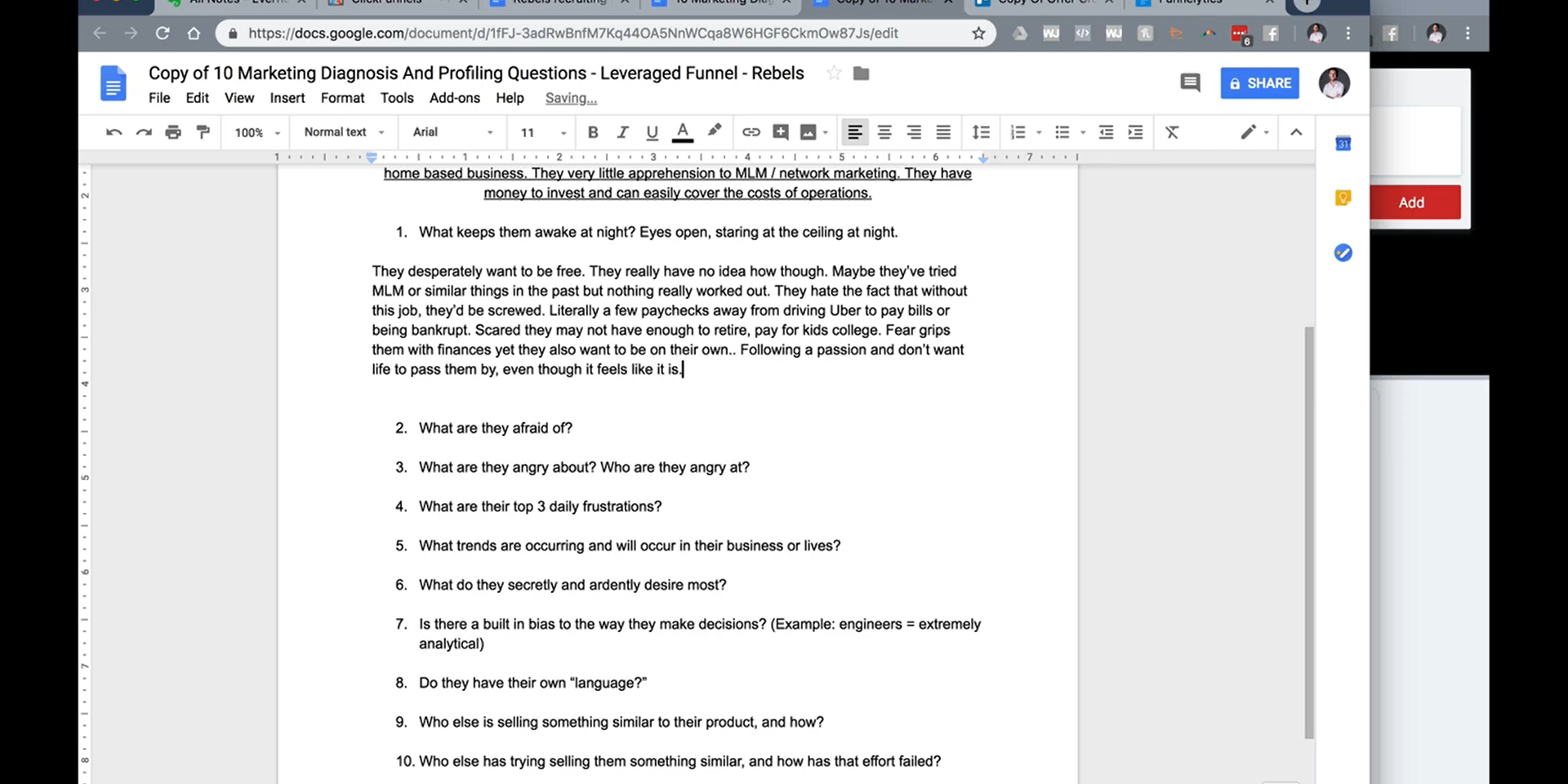Apply bulleted list formatting
The width and height of the screenshot is (1568, 784).
tap(1062, 132)
